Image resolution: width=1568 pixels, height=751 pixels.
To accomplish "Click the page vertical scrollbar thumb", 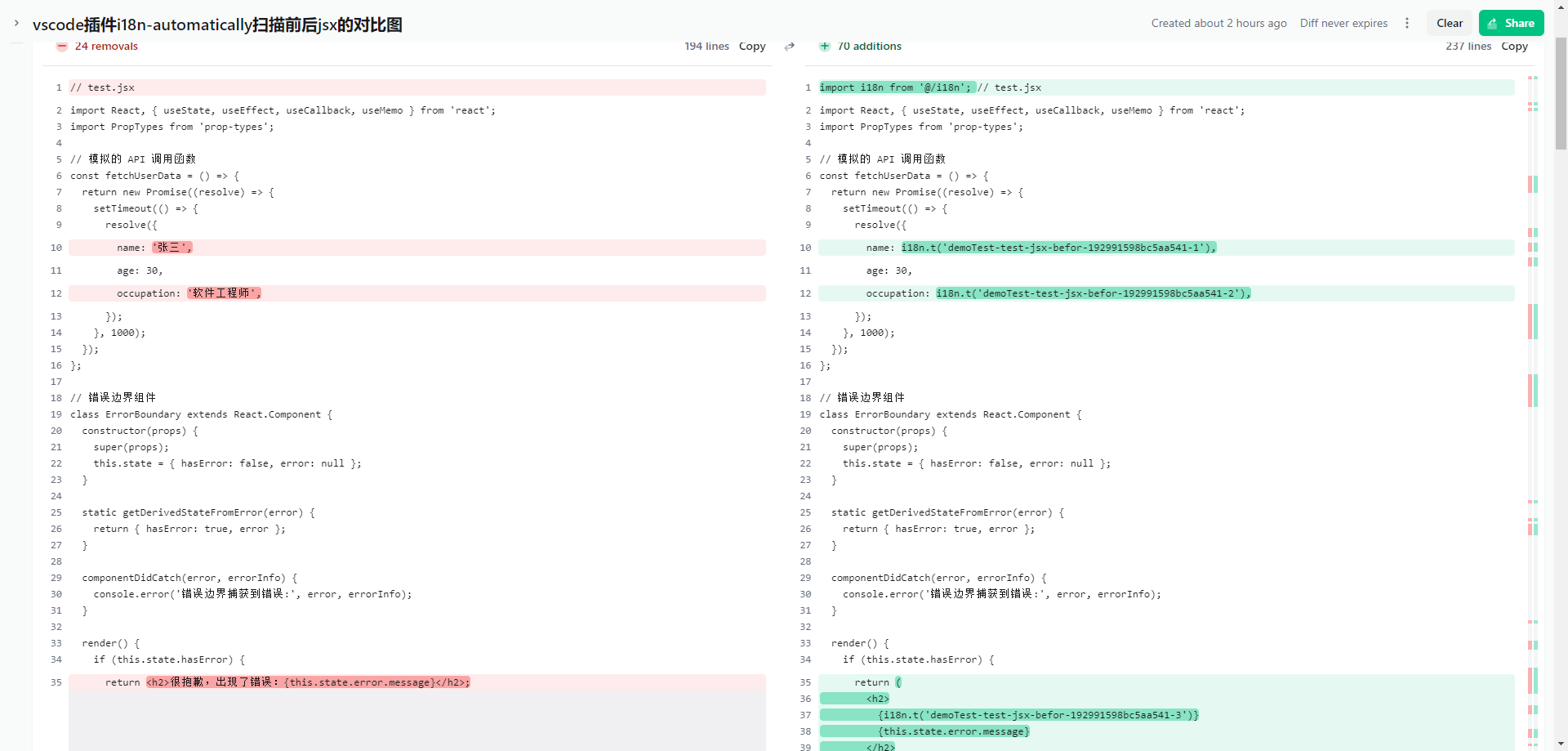I will coord(1561,94).
